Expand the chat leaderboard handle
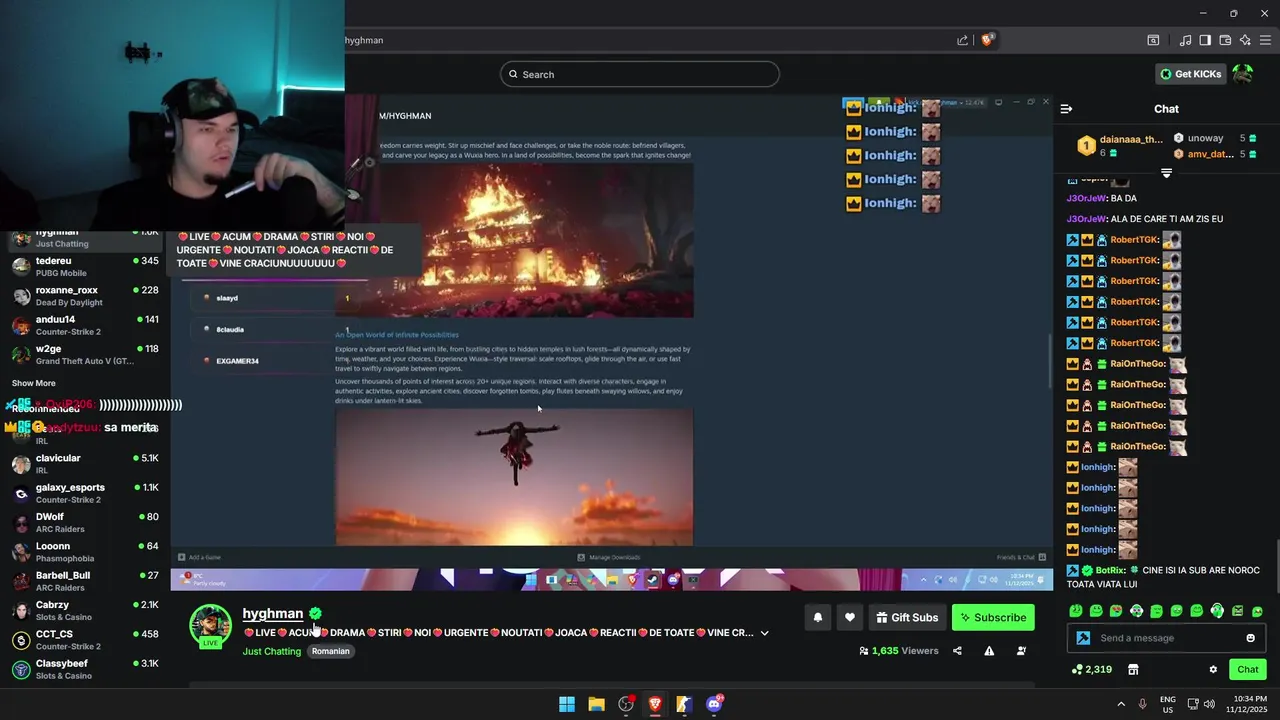1280x720 pixels. tap(1166, 173)
